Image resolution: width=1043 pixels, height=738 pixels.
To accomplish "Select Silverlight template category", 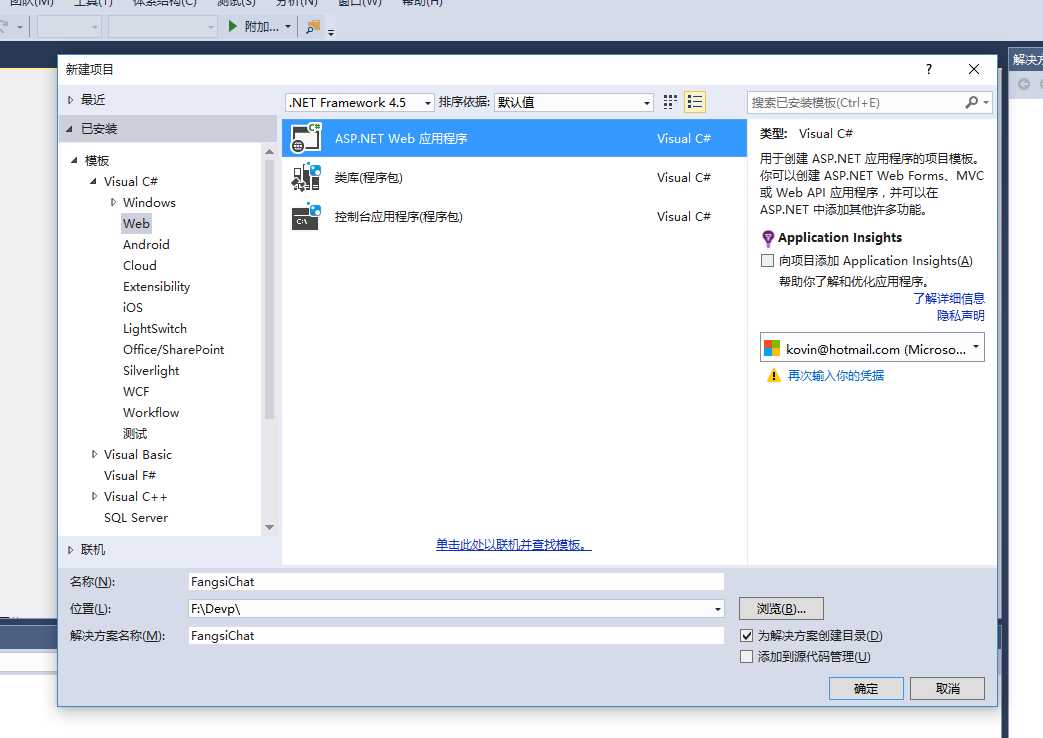I will point(151,371).
